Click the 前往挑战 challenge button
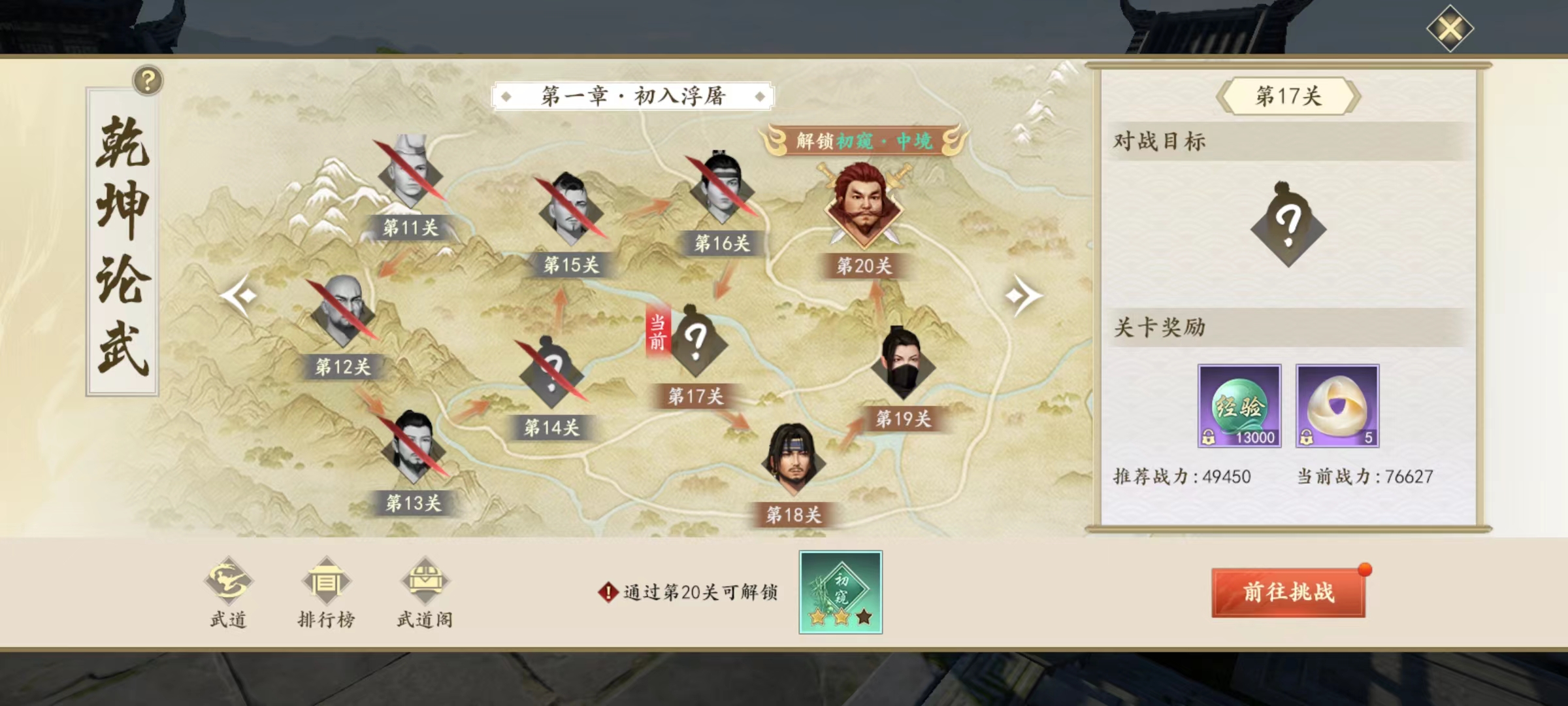 pyautogui.click(x=1288, y=592)
